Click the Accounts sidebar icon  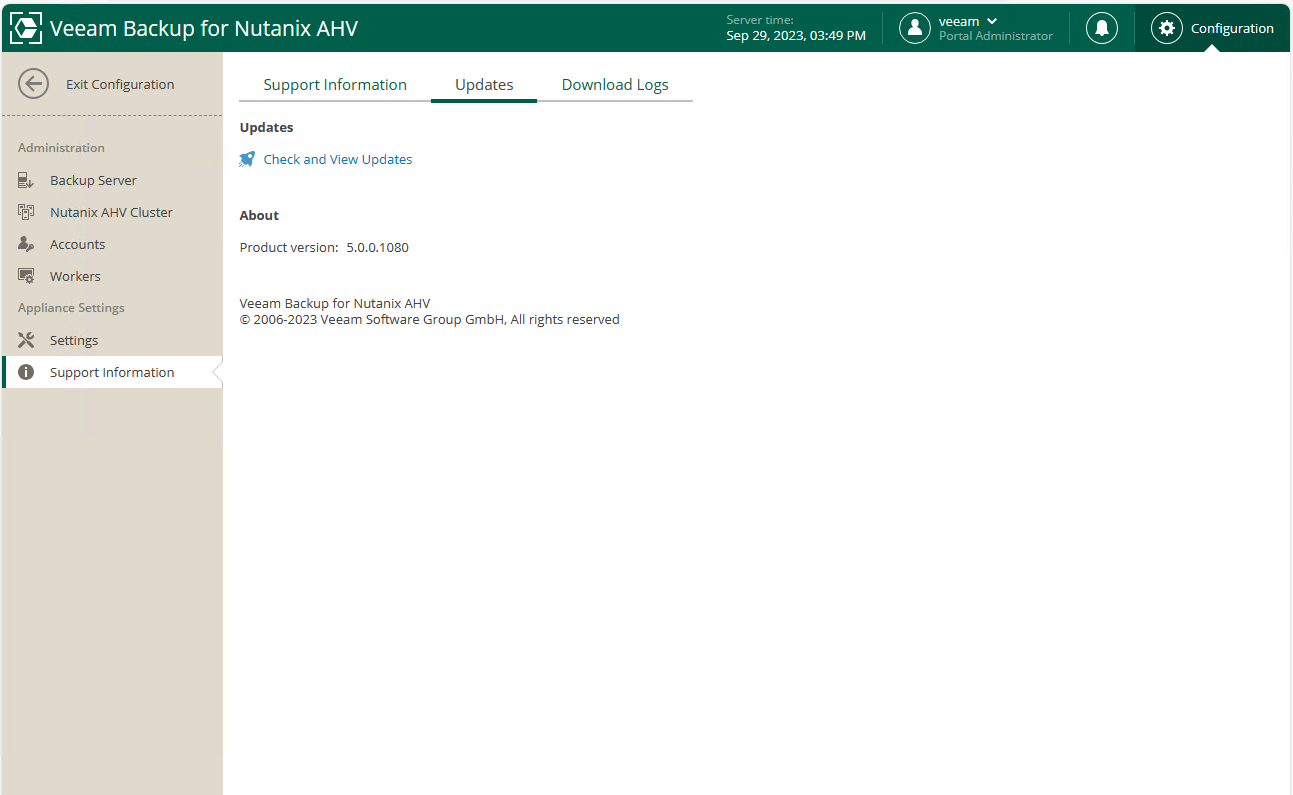[27, 244]
